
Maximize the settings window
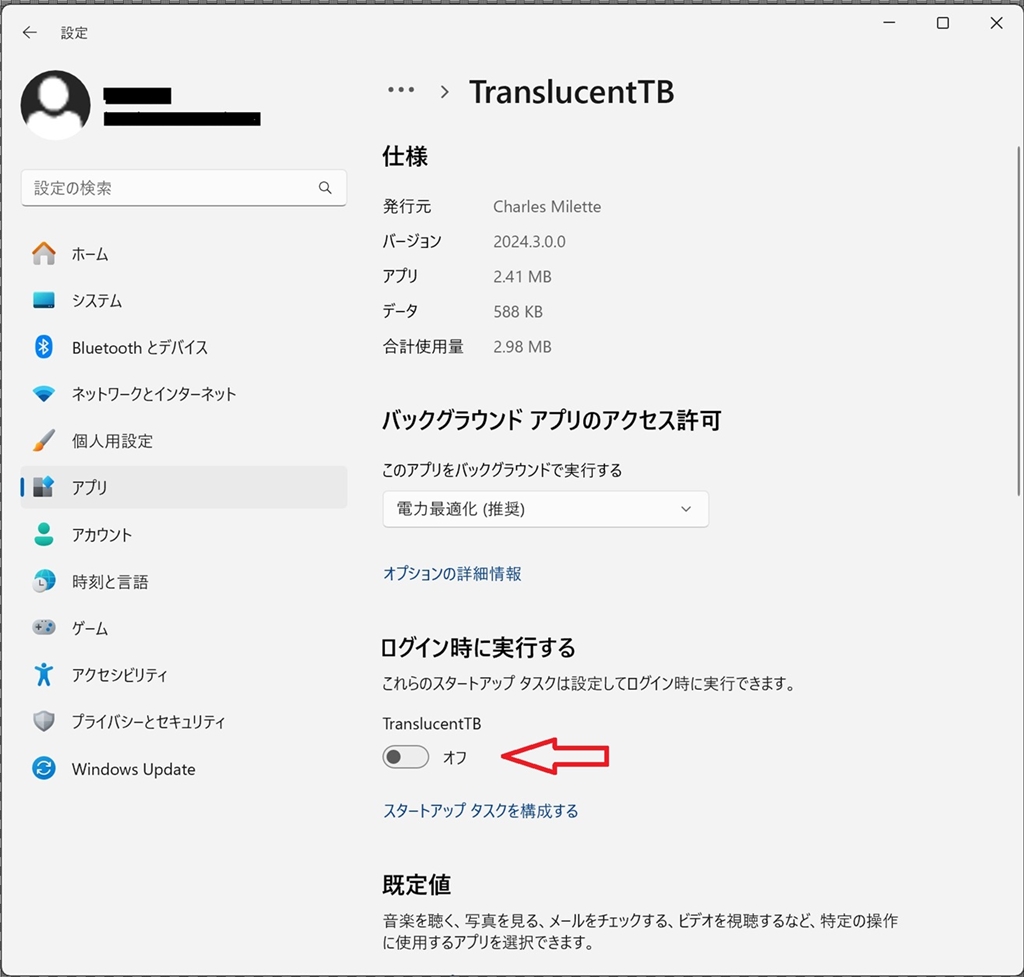pyautogui.click(x=942, y=23)
